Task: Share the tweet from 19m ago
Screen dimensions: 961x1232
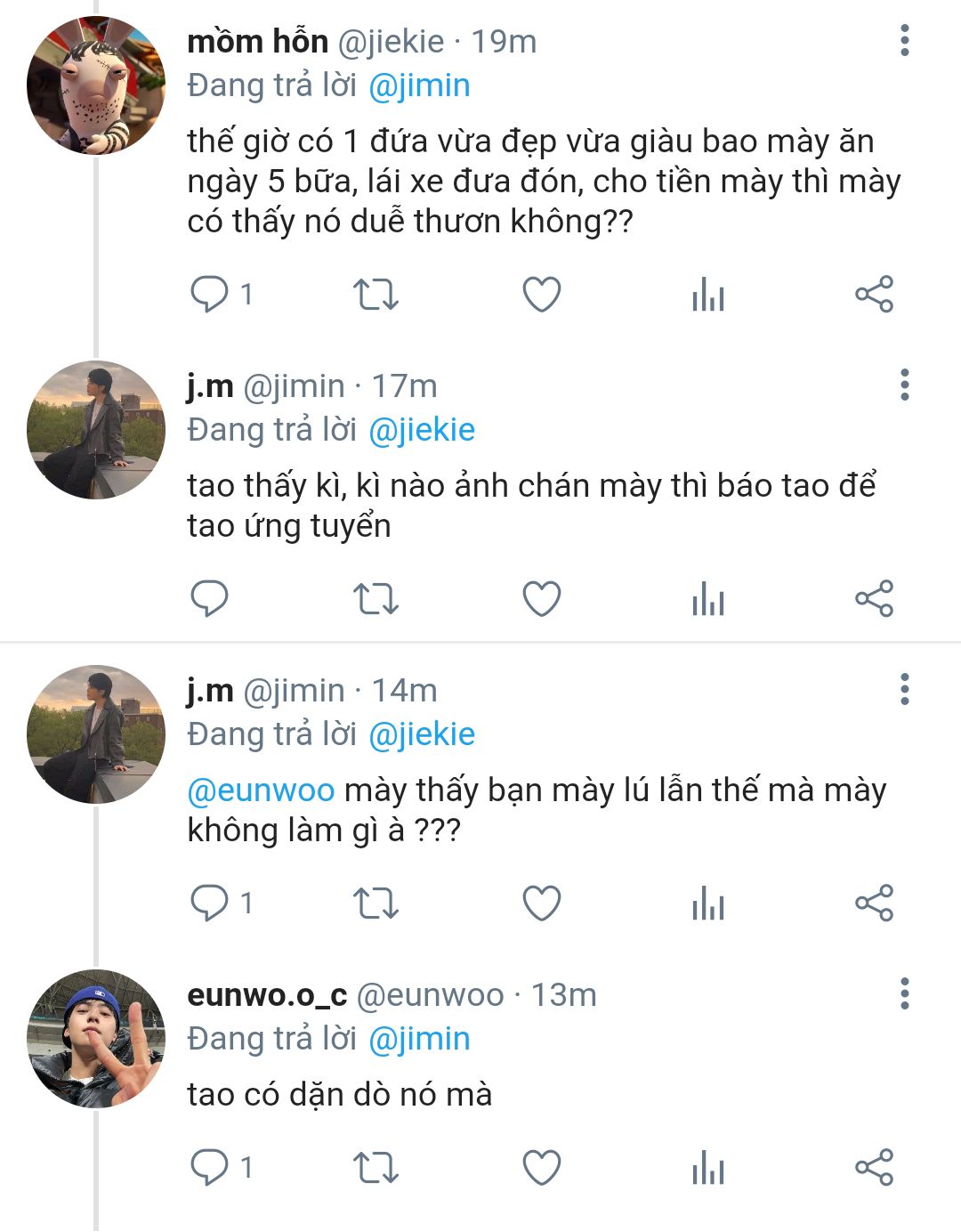Action: click(x=874, y=295)
